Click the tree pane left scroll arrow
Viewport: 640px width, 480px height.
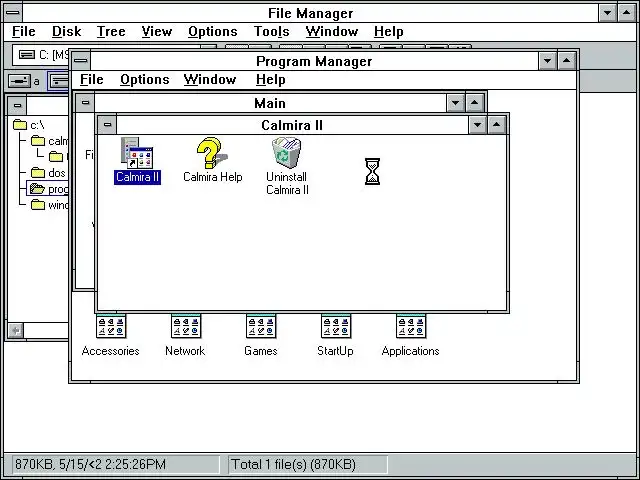click(16, 330)
